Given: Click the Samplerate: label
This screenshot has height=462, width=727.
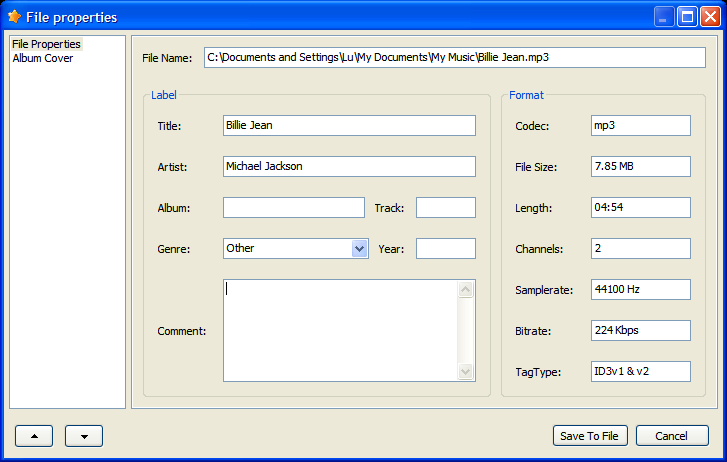Looking at the screenshot, I should [544, 290].
